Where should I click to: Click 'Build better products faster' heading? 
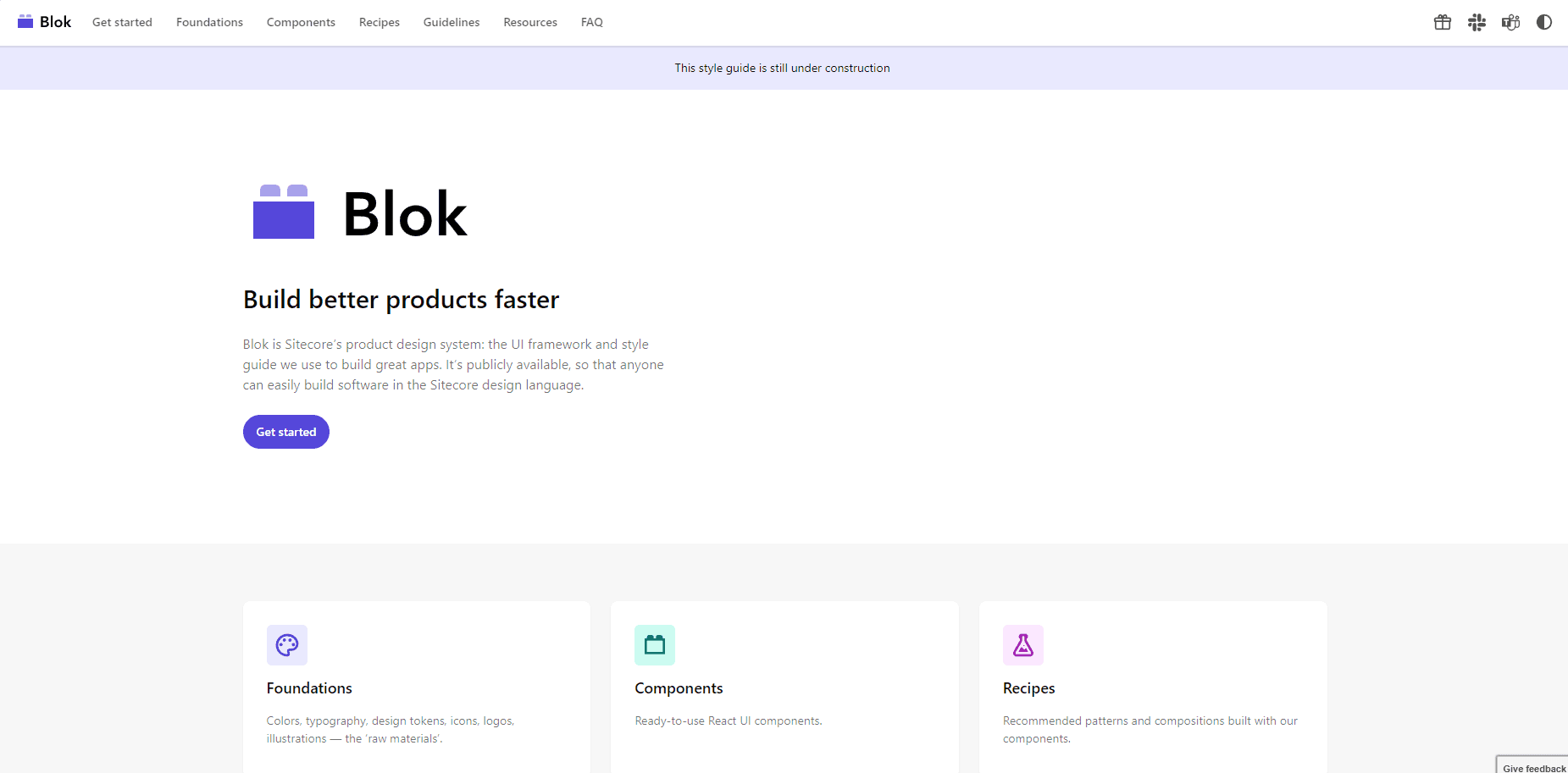point(401,300)
